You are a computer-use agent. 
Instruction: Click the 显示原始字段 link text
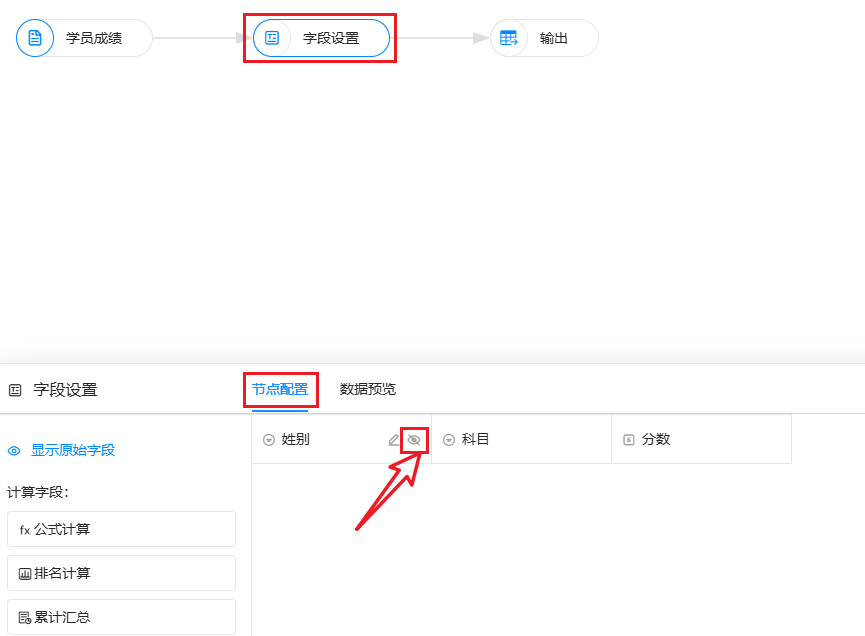pos(73,451)
